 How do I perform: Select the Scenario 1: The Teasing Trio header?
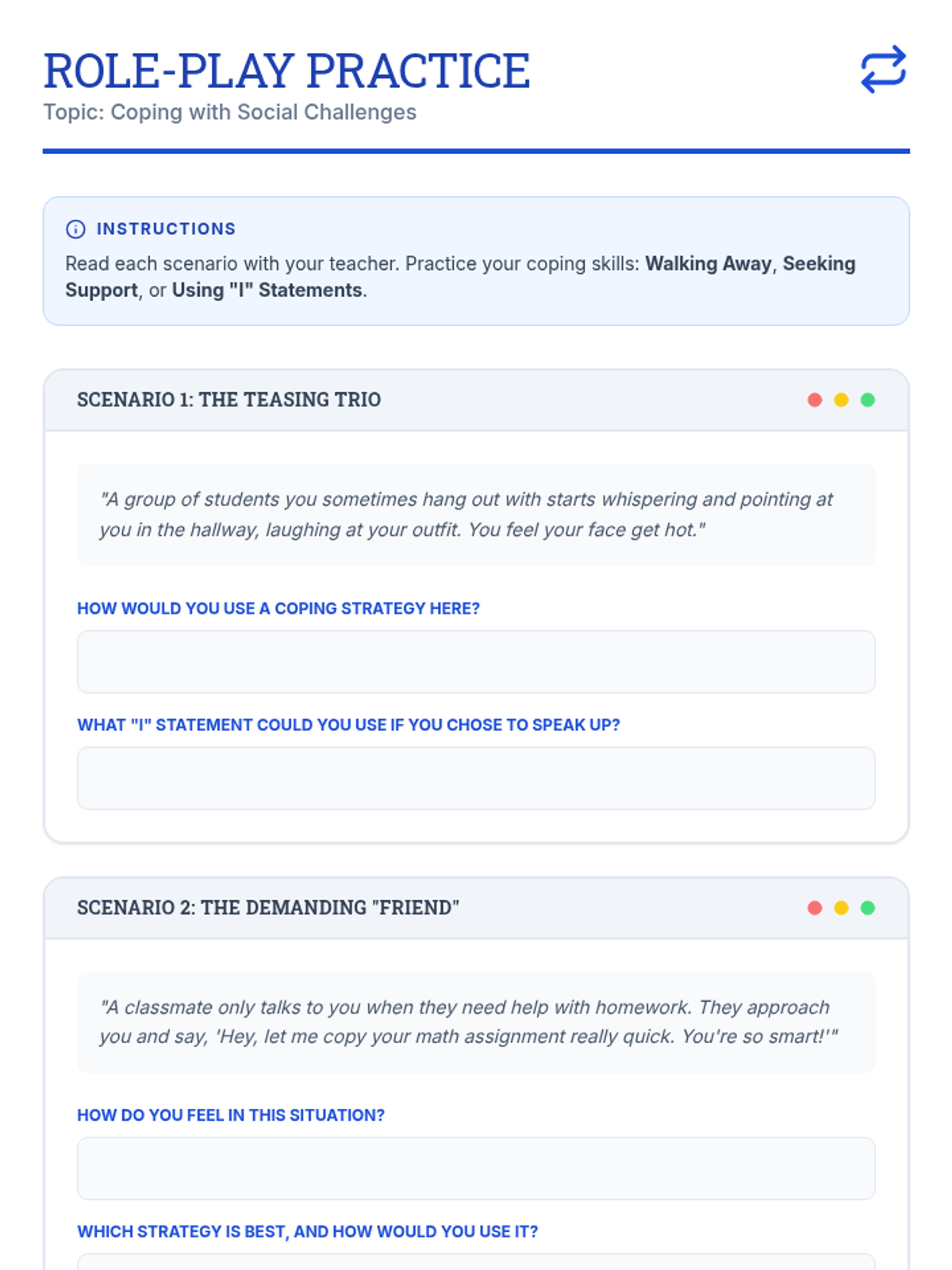click(x=229, y=400)
